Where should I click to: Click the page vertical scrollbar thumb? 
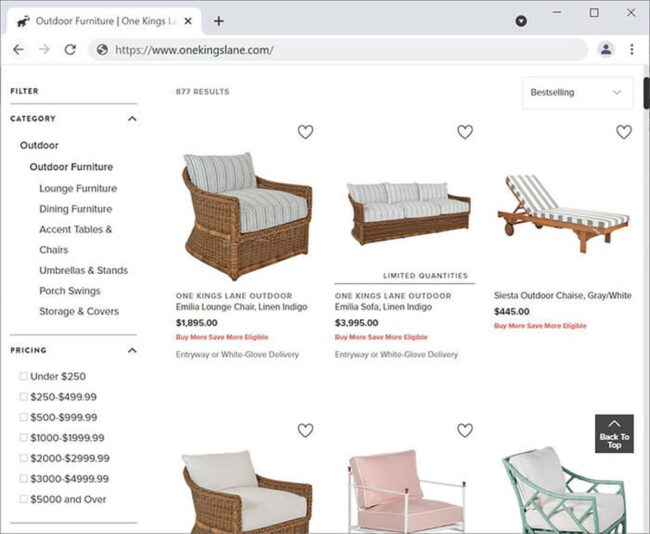pos(646,93)
